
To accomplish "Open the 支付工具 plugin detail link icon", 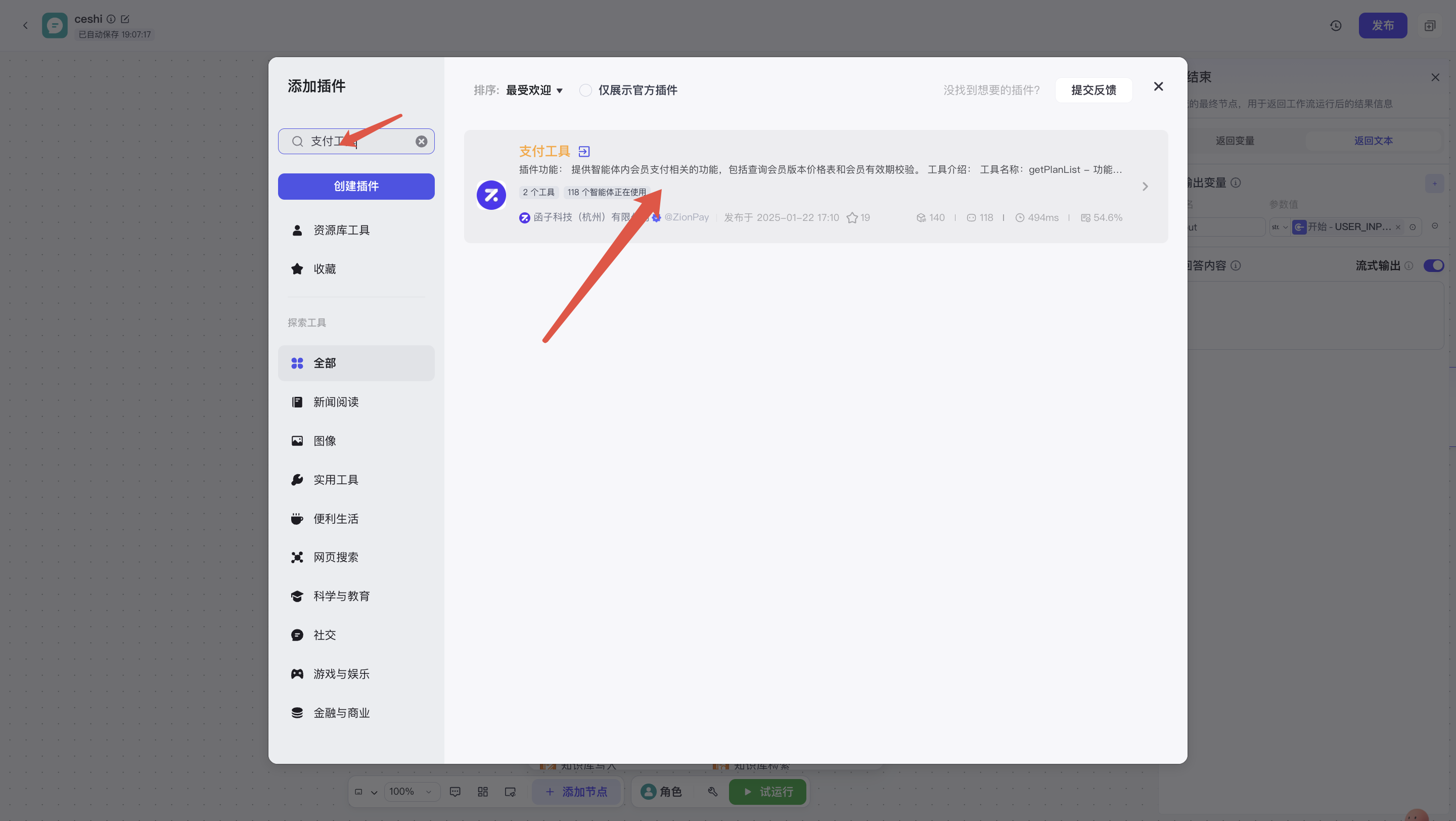I will [584, 152].
